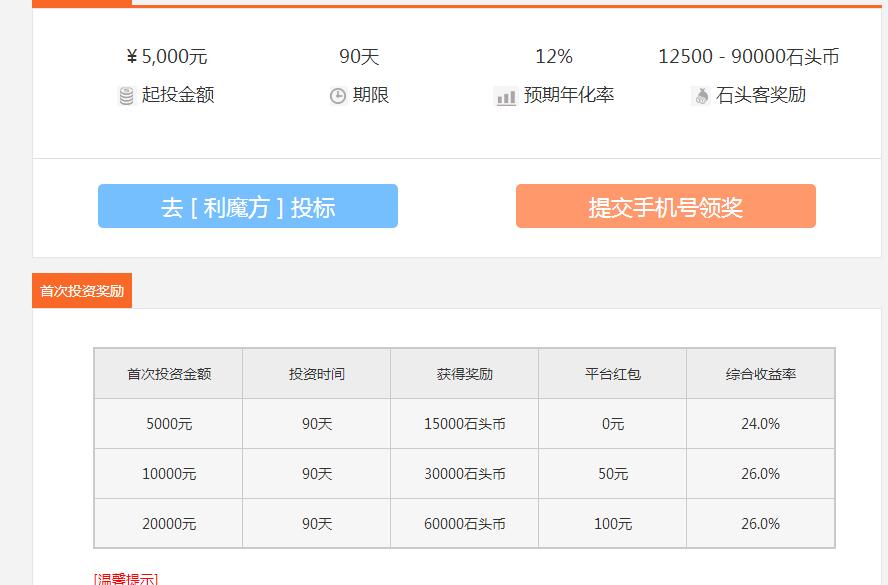Click the 12500 - 90000石头币 reward text

pyautogui.click(x=748, y=57)
